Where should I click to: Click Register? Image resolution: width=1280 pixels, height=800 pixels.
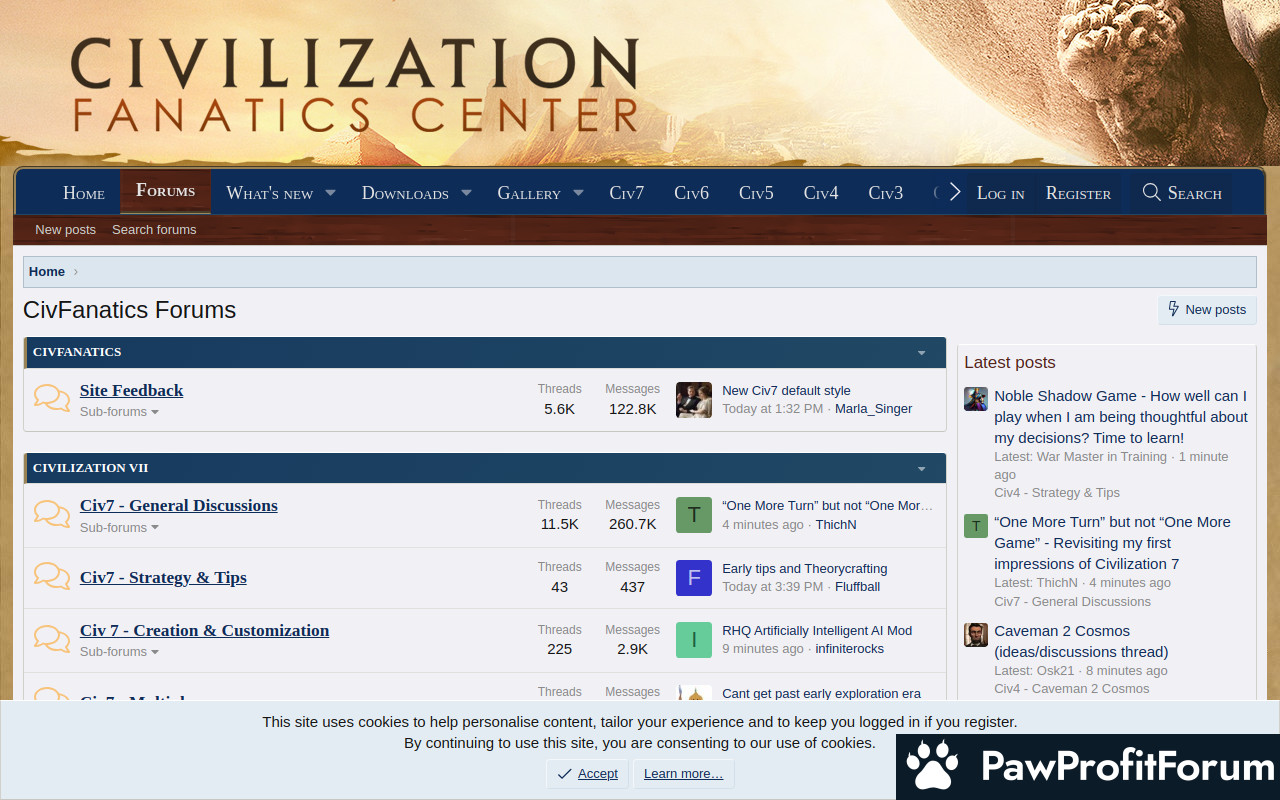click(x=1078, y=193)
